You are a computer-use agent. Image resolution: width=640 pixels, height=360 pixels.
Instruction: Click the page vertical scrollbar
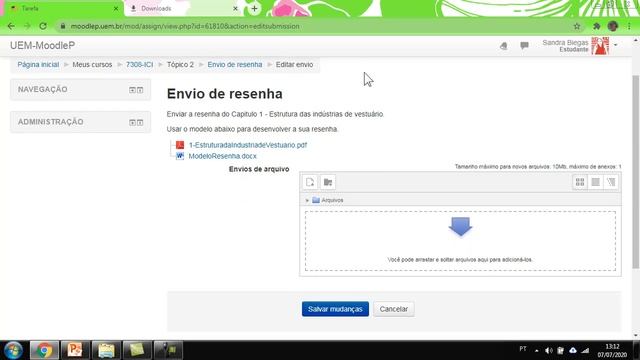pos(635,171)
